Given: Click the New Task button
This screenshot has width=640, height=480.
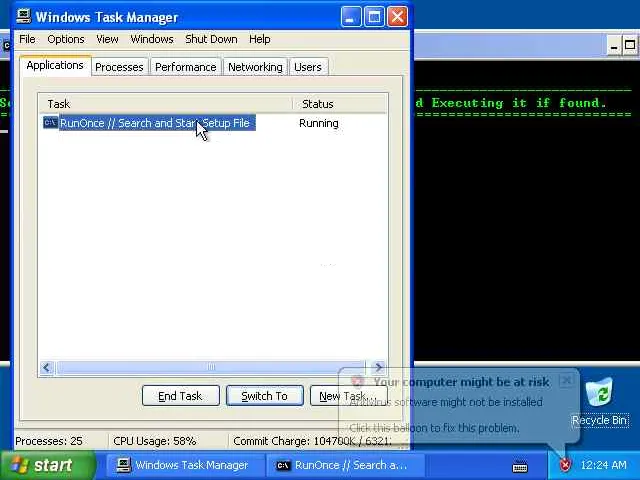Looking at the screenshot, I should click(348, 396).
